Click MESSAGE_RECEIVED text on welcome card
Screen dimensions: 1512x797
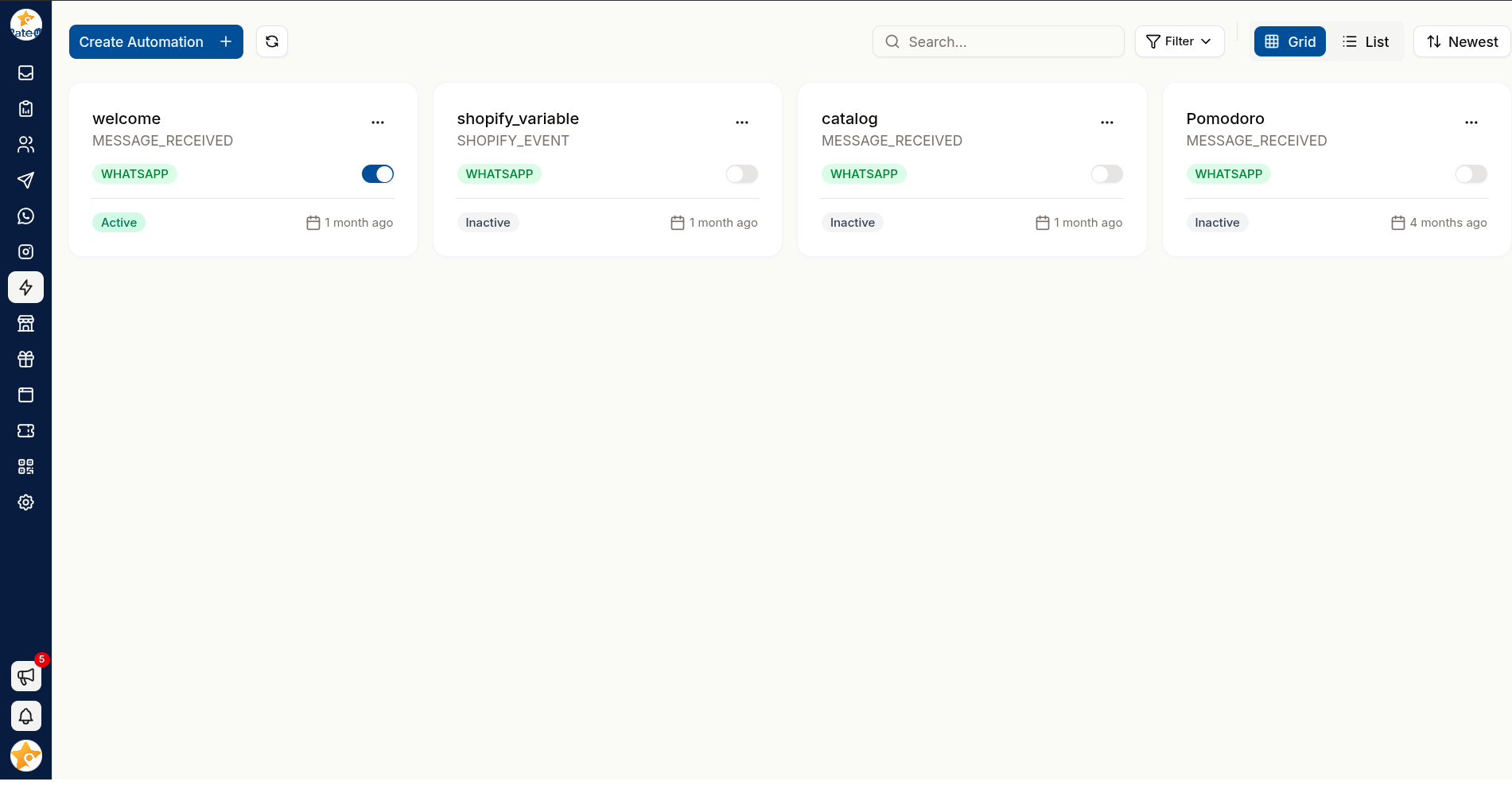click(162, 141)
